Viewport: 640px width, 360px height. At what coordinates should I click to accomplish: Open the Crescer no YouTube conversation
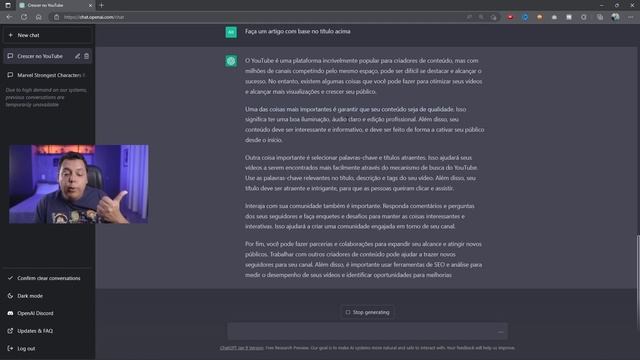coord(40,56)
